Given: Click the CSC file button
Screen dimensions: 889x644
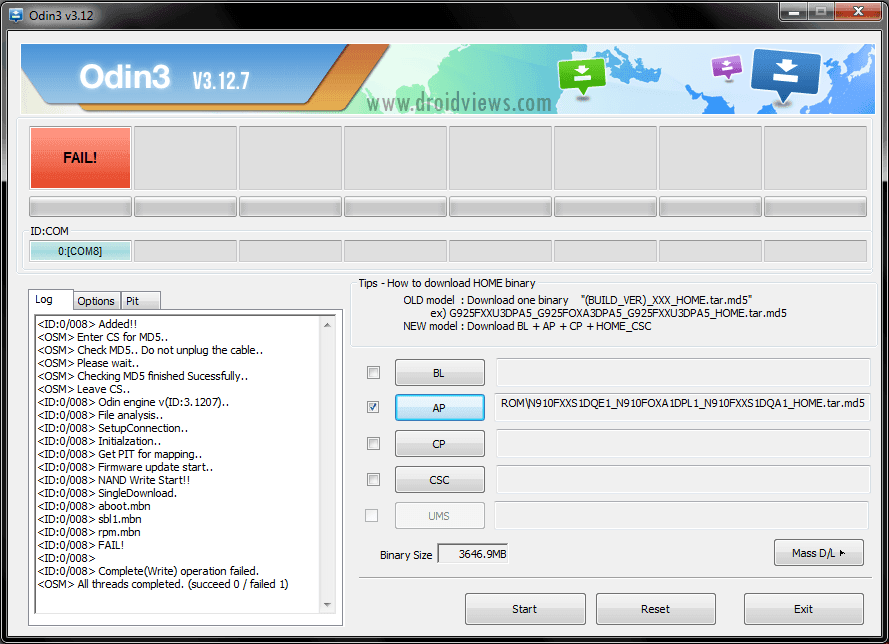Looking at the screenshot, I should (439, 480).
